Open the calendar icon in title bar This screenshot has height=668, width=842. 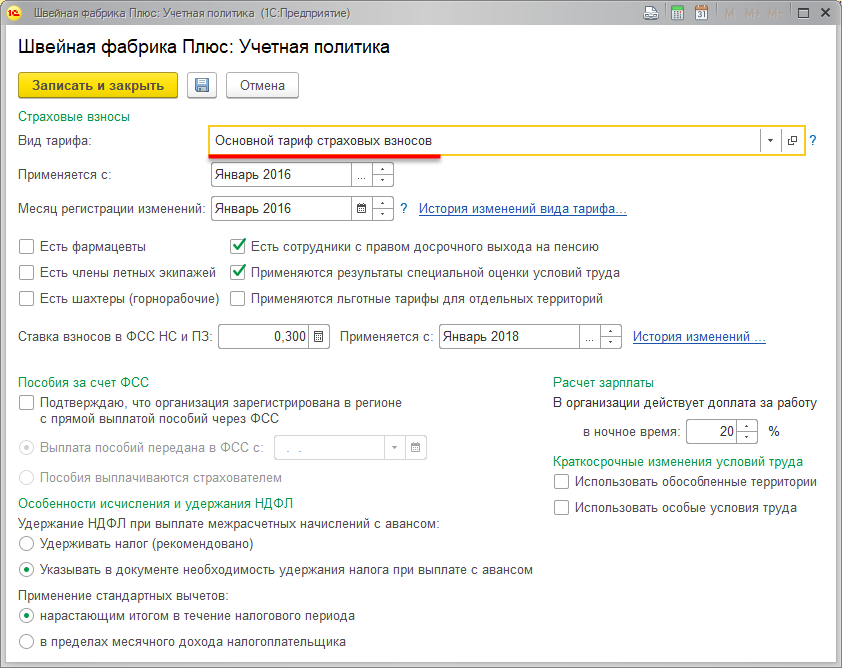click(701, 13)
